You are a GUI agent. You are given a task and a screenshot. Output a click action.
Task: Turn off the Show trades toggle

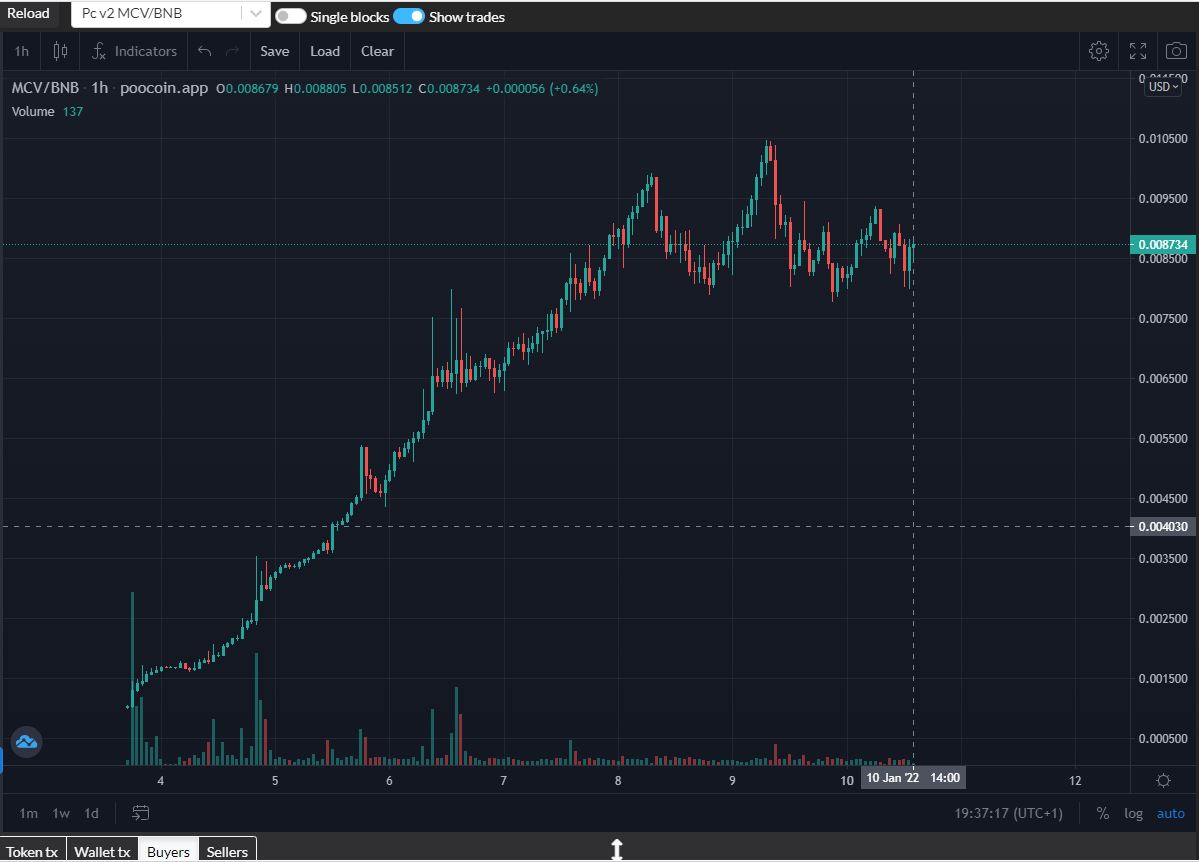click(409, 17)
